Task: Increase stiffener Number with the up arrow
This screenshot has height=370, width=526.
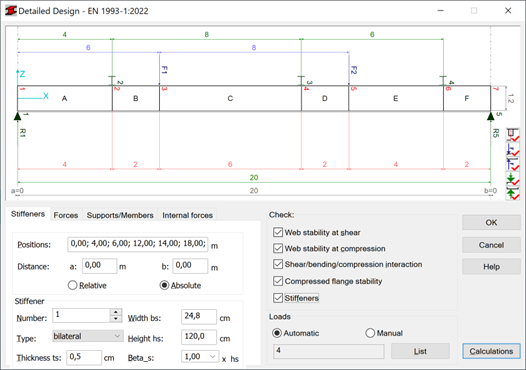Action: 116,312
